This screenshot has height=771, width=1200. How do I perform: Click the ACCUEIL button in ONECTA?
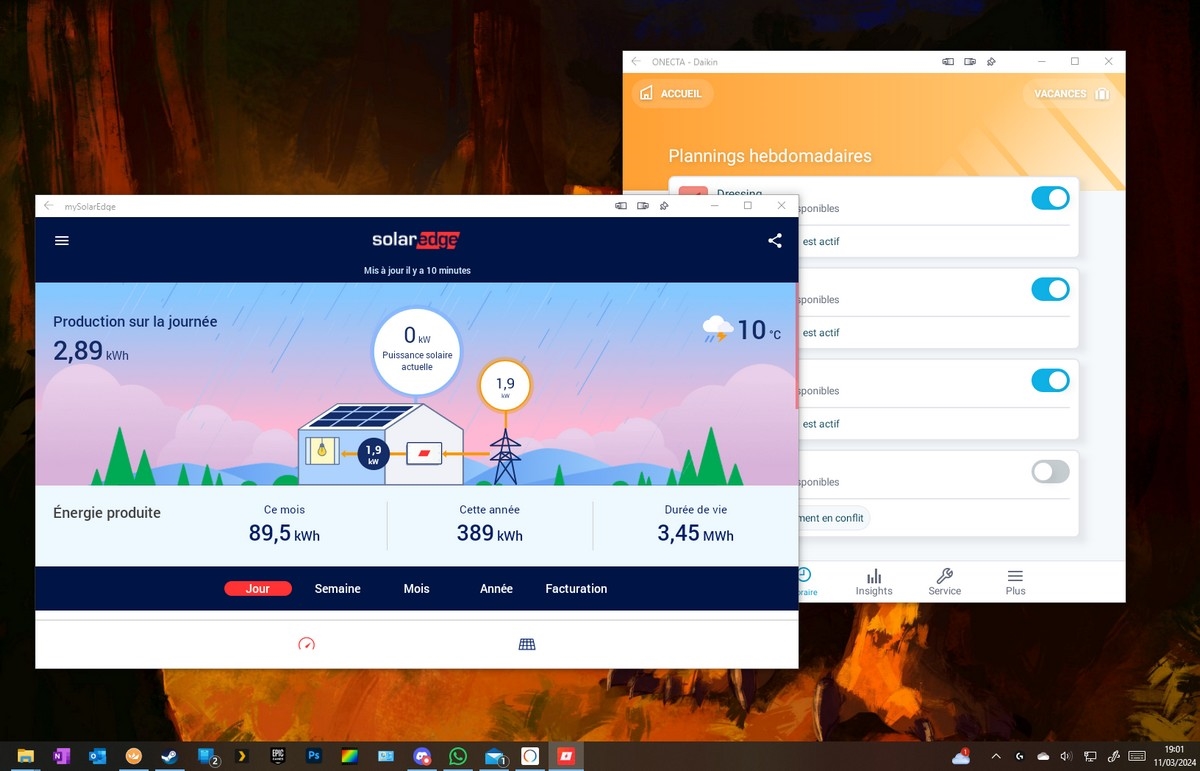(x=671, y=94)
